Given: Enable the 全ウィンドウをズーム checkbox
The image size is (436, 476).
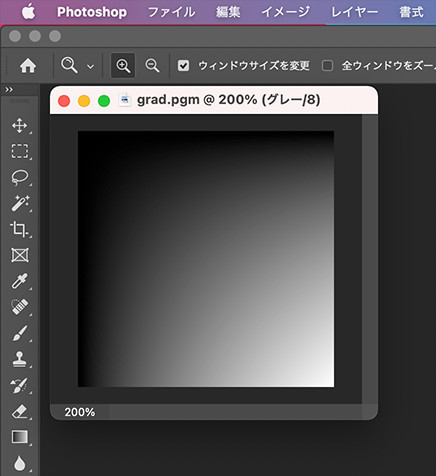Looking at the screenshot, I should coord(327,65).
